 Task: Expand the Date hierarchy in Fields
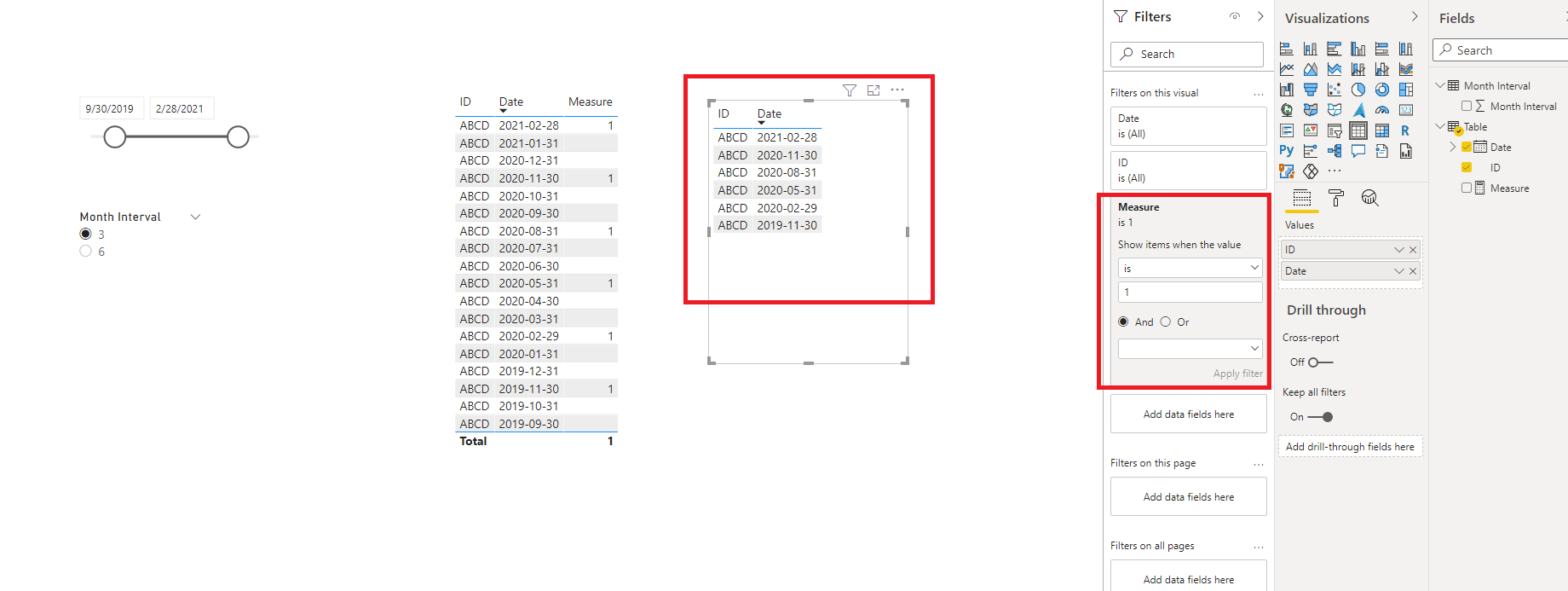[1453, 147]
